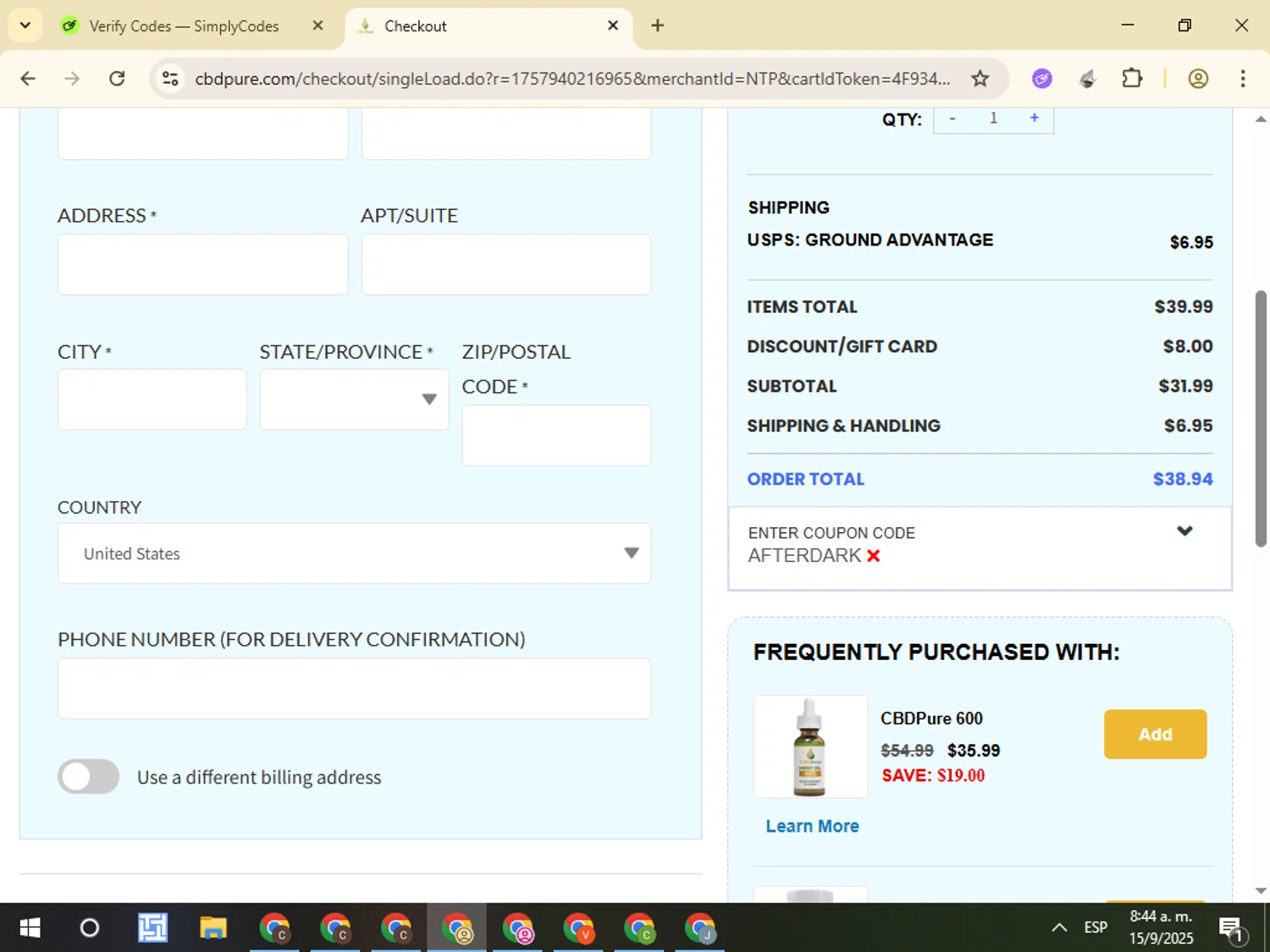Remove AFTERDARK coupon with red X
This screenshot has height=952, width=1270.
pos(874,556)
